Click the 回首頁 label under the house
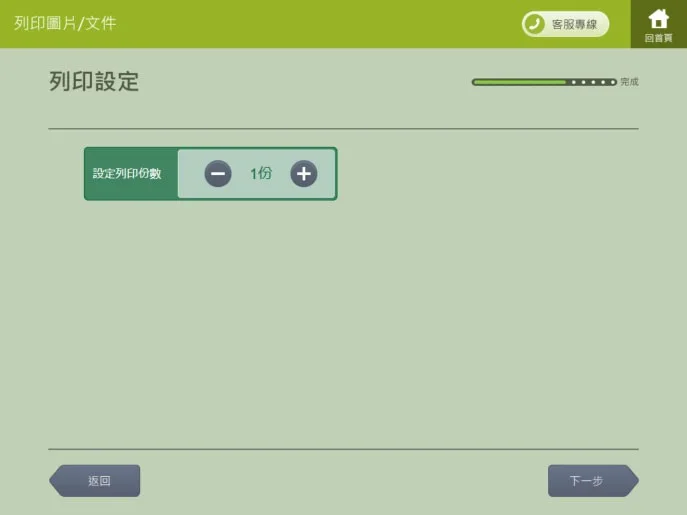This screenshot has width=687, height=515. [658, 38]
